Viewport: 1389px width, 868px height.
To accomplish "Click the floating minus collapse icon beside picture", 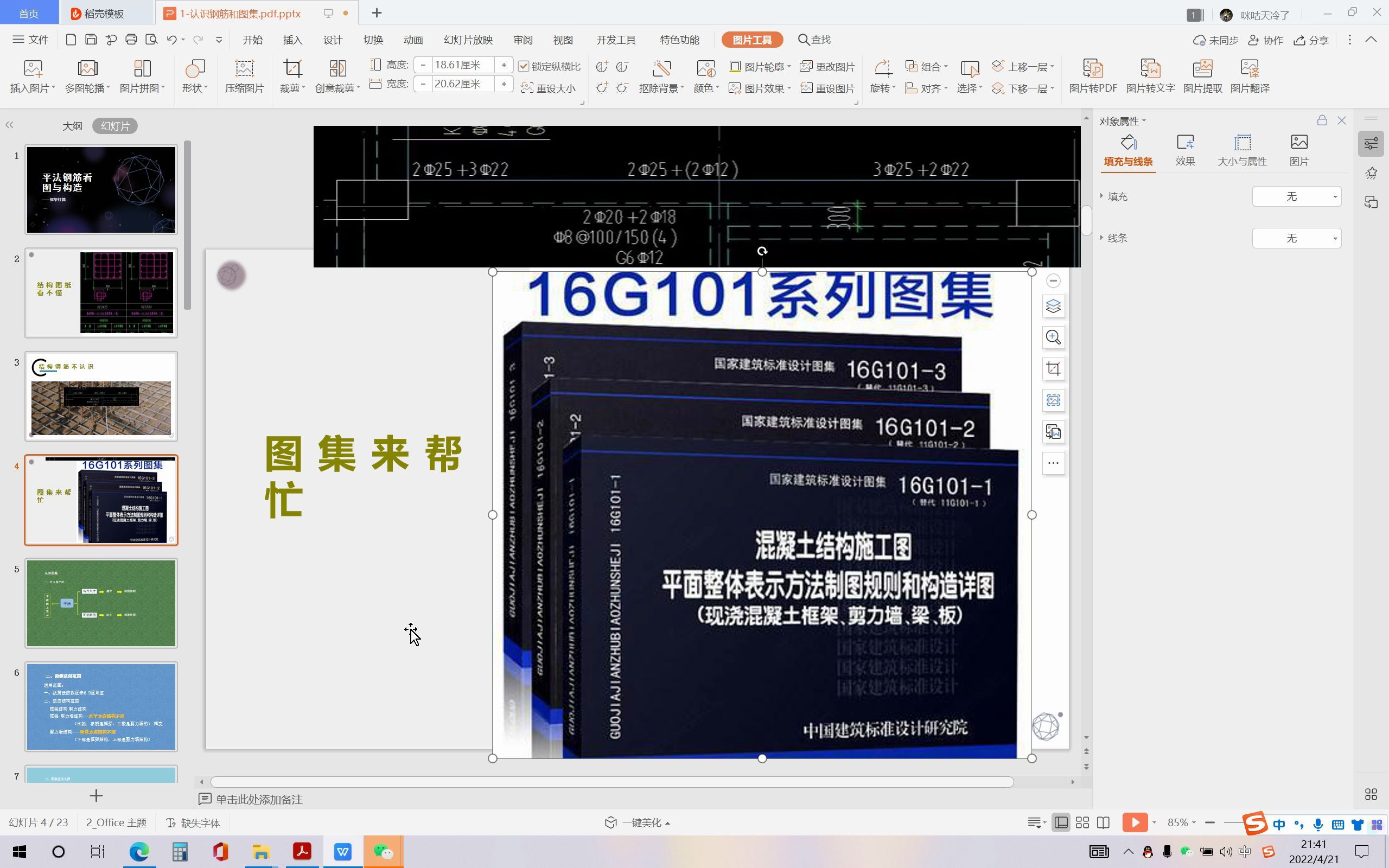I will 1053,280.
